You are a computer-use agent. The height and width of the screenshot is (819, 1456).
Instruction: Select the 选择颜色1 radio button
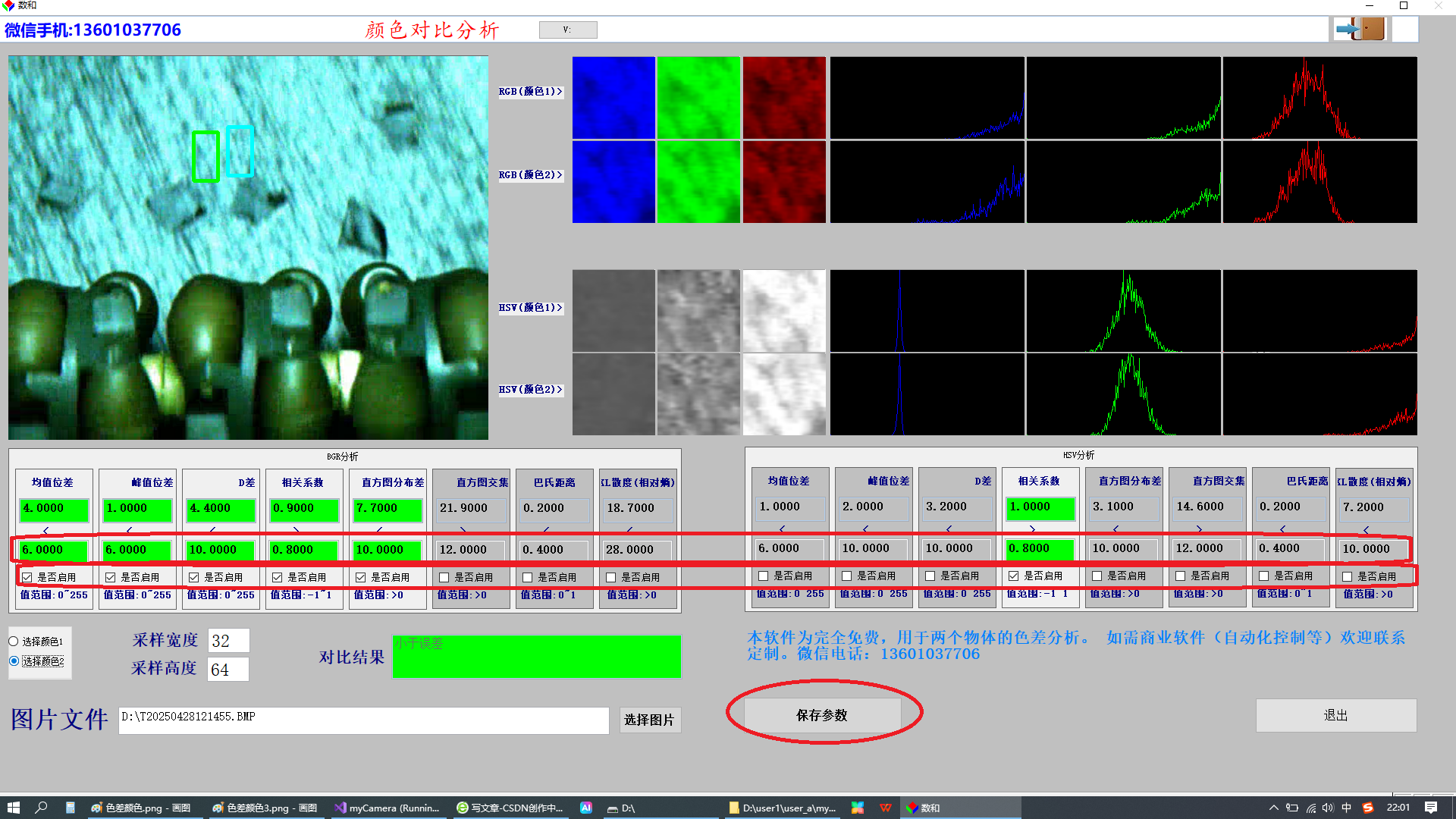point(14,642)
